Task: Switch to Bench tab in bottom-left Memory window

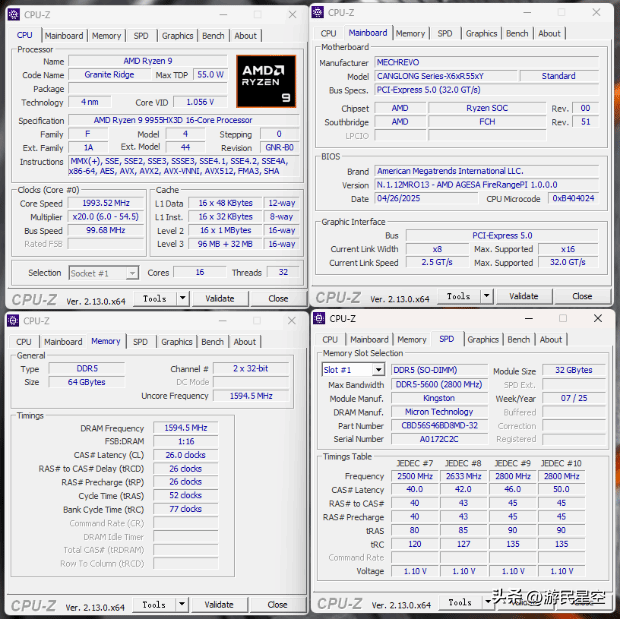Action: click(x=212, y=342)
